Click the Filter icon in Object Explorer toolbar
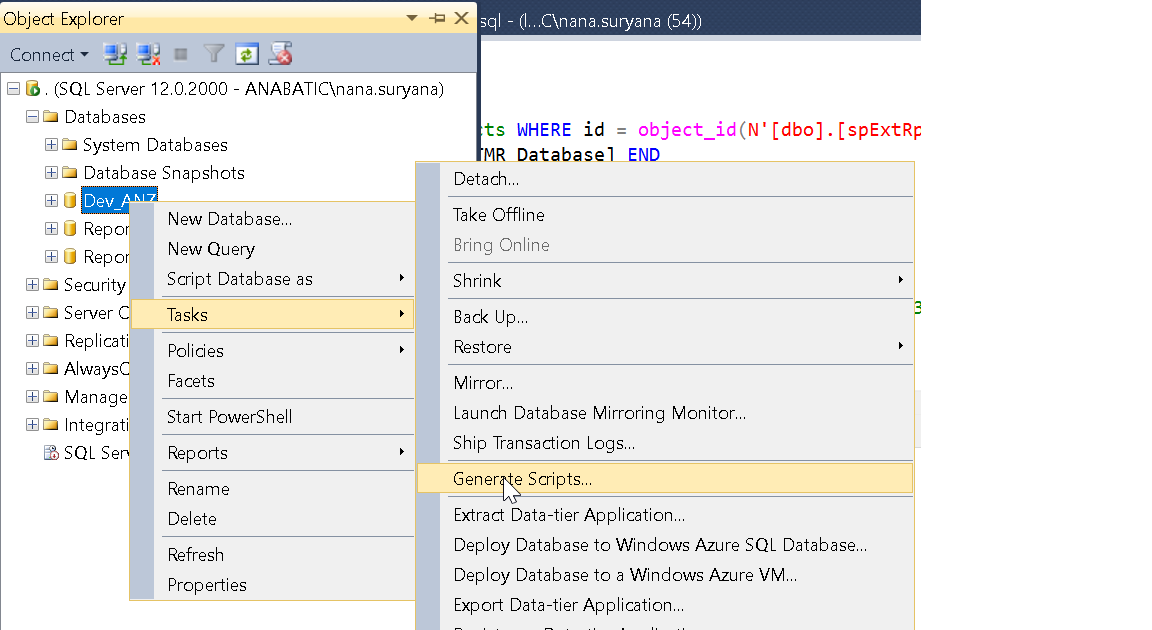 (x=213, y=55)
